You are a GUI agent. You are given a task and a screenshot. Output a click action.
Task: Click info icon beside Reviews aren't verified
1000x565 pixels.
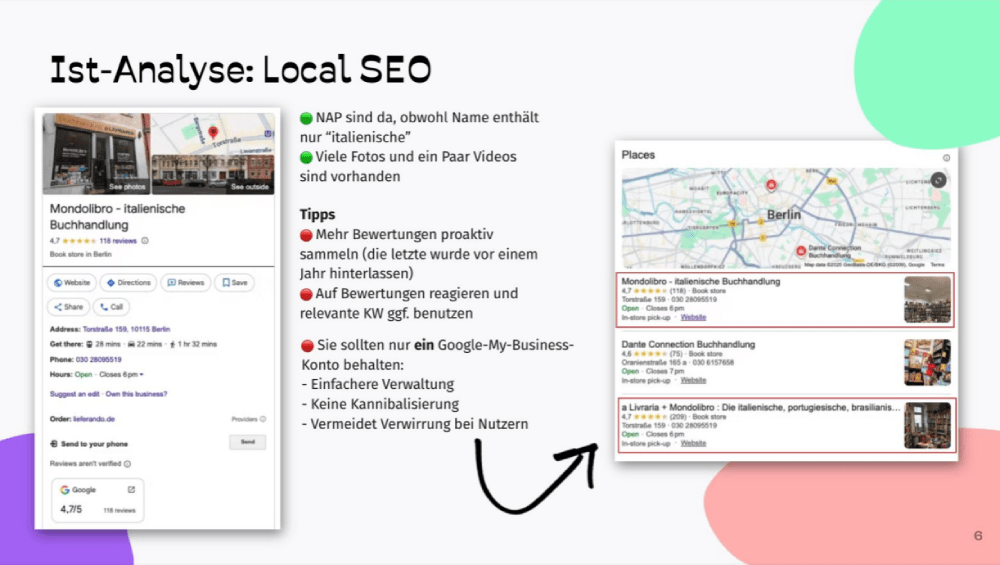coord(128,464)
